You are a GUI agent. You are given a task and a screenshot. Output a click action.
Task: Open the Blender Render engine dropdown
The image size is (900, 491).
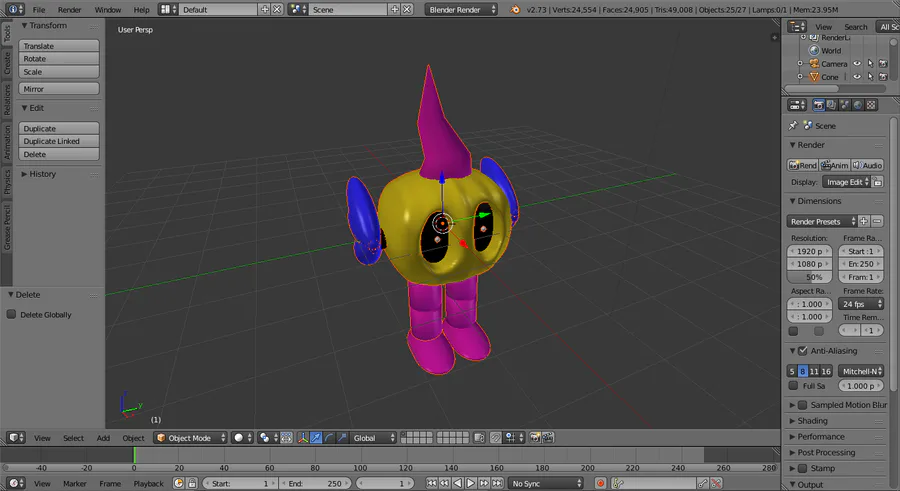(461, 9)
